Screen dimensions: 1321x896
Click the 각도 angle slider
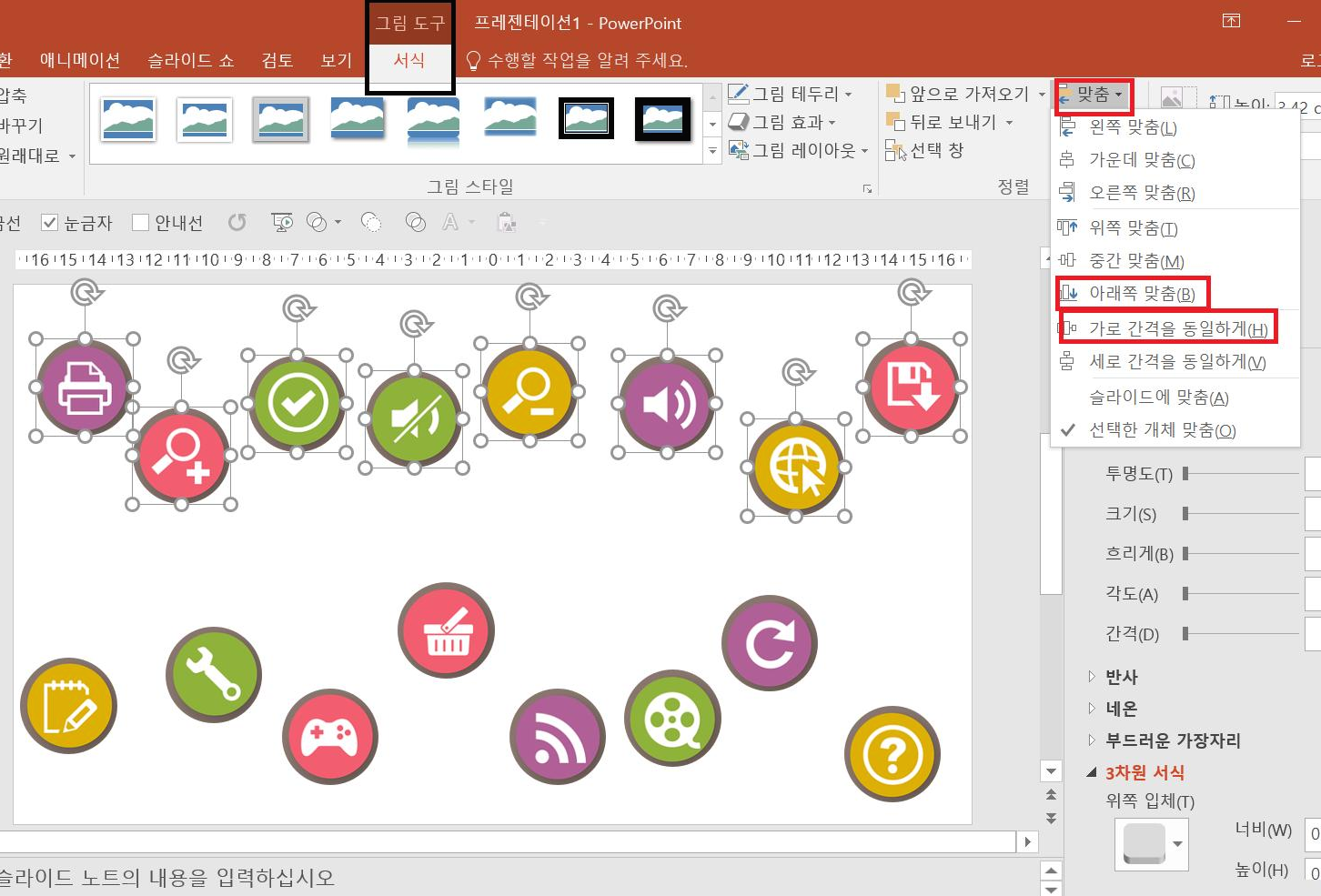pos(1241,593)
